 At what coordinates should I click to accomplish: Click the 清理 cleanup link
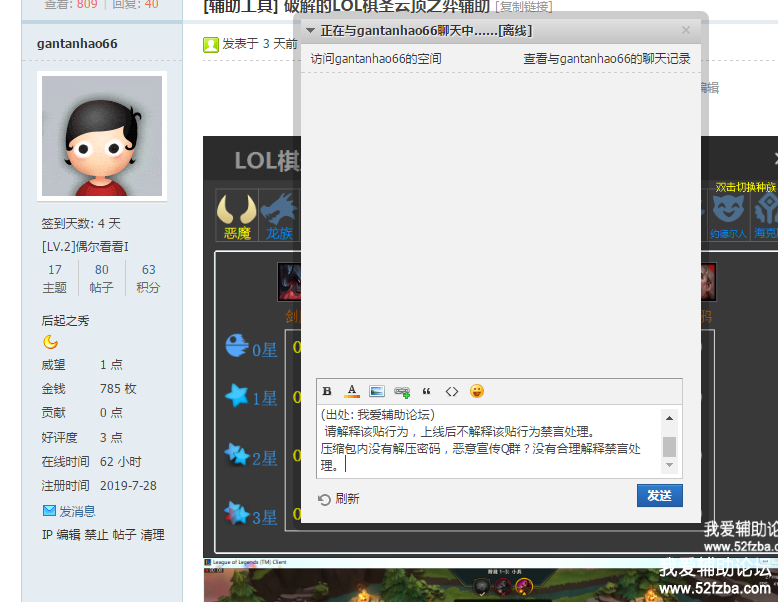tap(152, 535)
